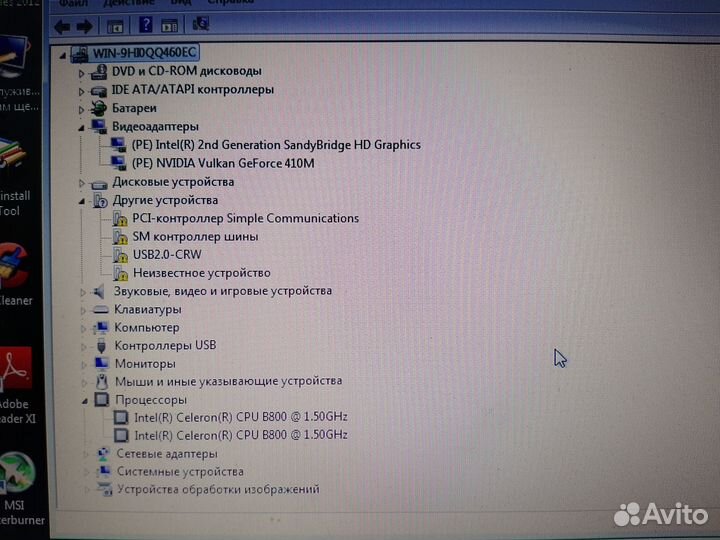The height and width of the screenshot is (540, 720).
Task: Click the Батареи battery icon
Action: pyautogui.click(x=98, y=108)
